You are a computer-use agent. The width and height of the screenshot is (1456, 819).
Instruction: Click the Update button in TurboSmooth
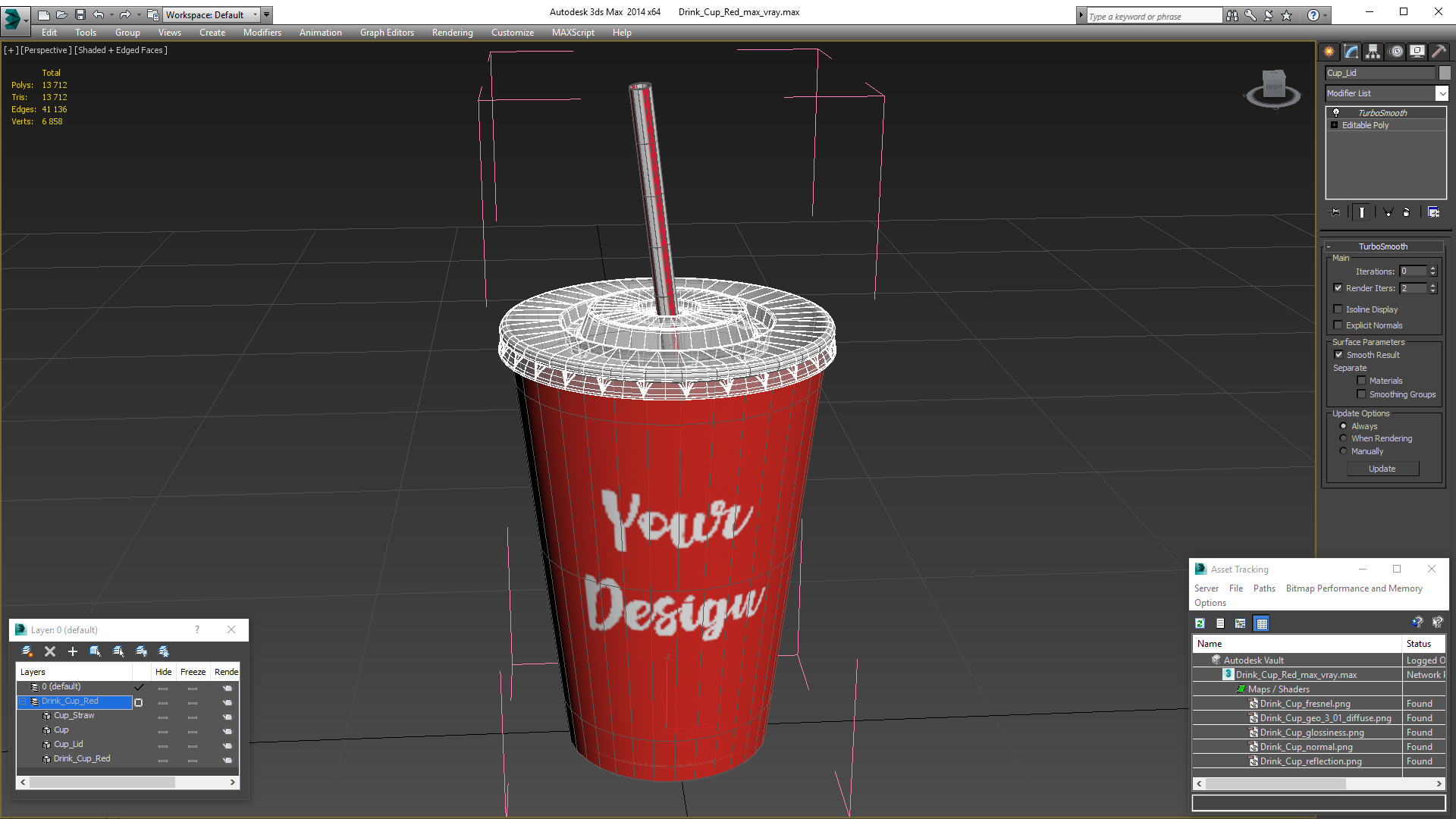[x=1382, y=469]
